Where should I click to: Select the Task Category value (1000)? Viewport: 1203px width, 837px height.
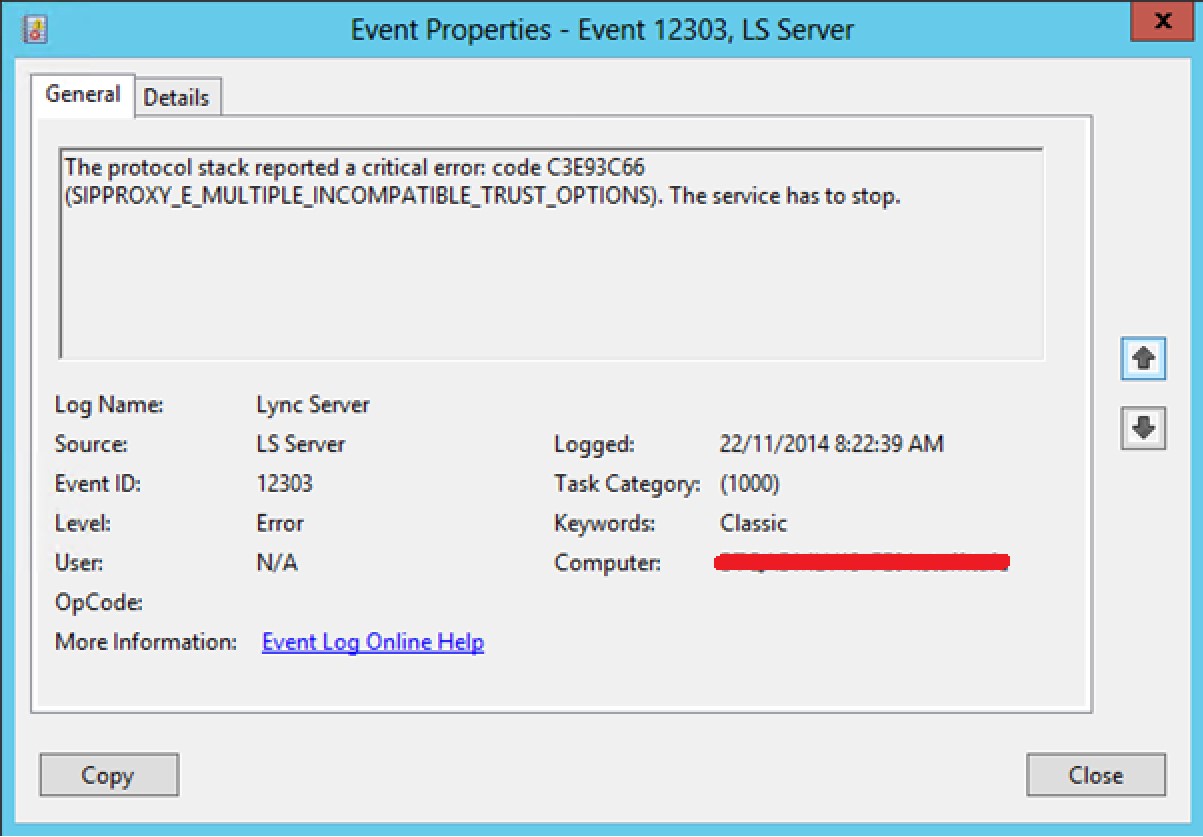749,484
